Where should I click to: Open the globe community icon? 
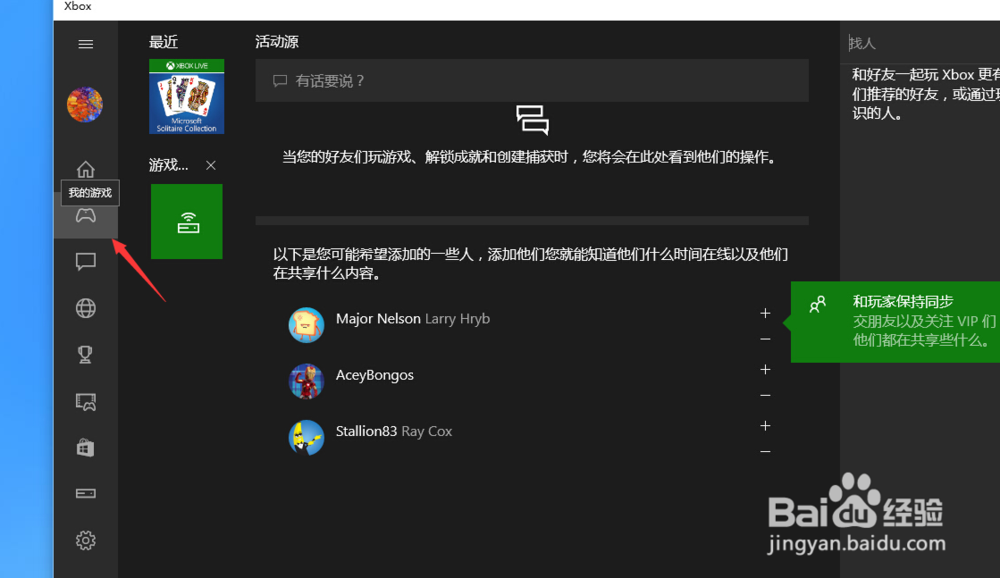(x=85, y=308)
